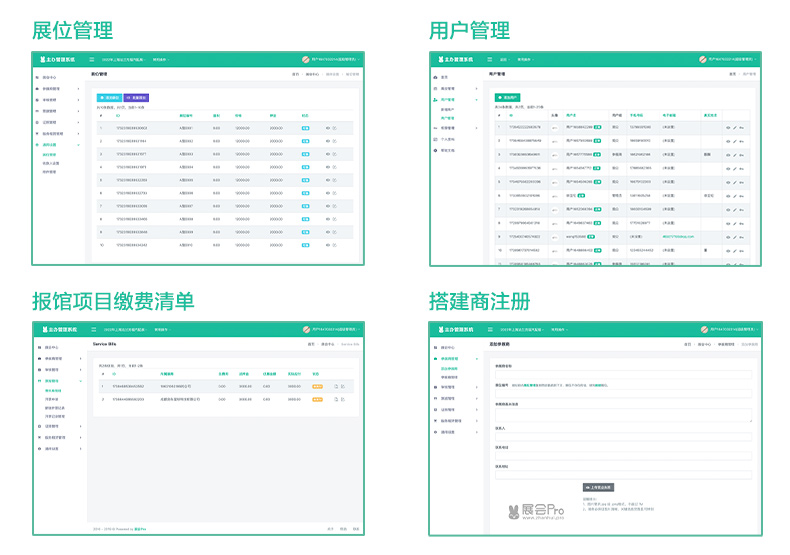
Task: Select green active submenu item in 展位管理 sidebar
Action: [49, 155]
